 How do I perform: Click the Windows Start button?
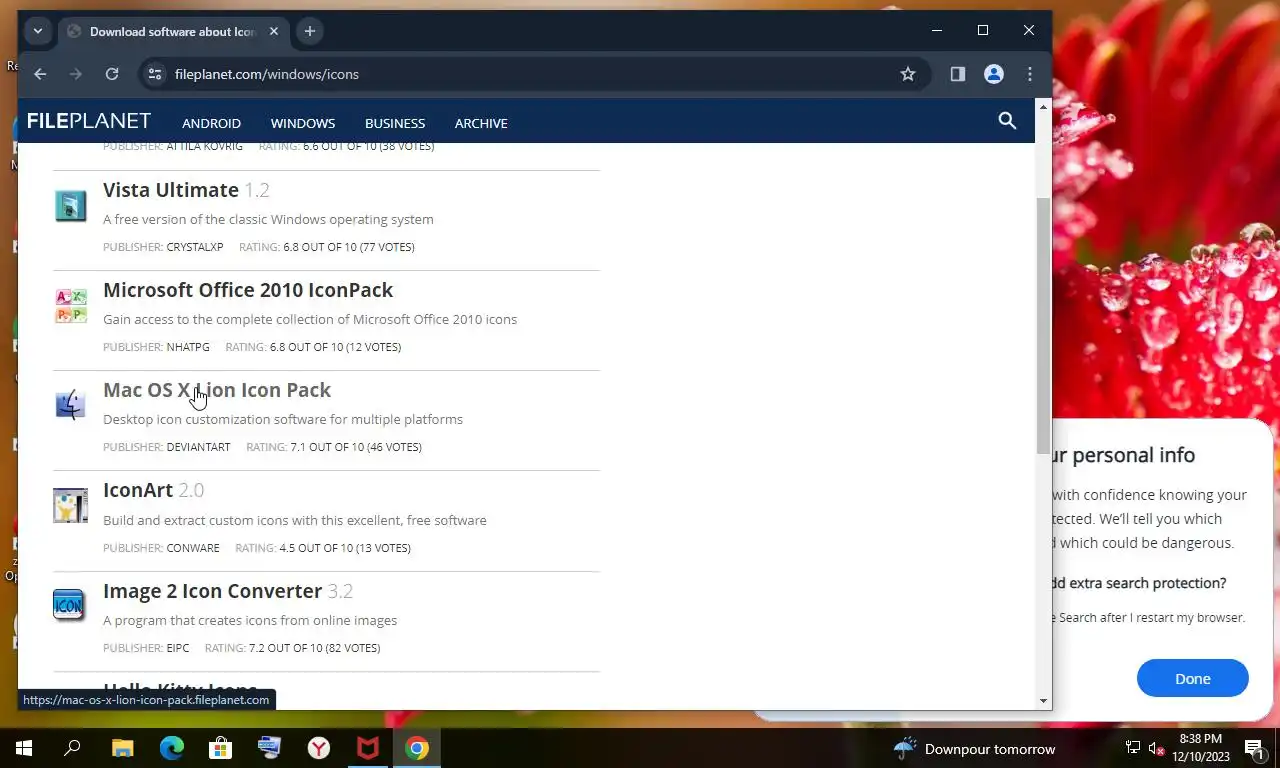pyautogui.click(x=24, y=748)
